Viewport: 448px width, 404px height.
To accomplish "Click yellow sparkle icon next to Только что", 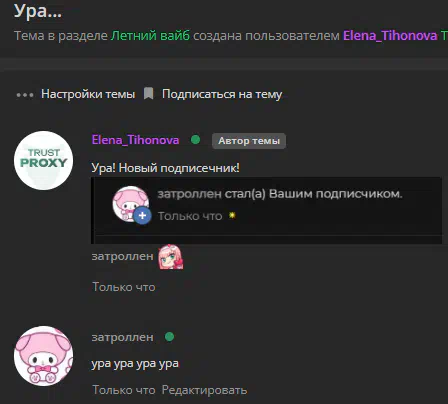I will point(232,215).
